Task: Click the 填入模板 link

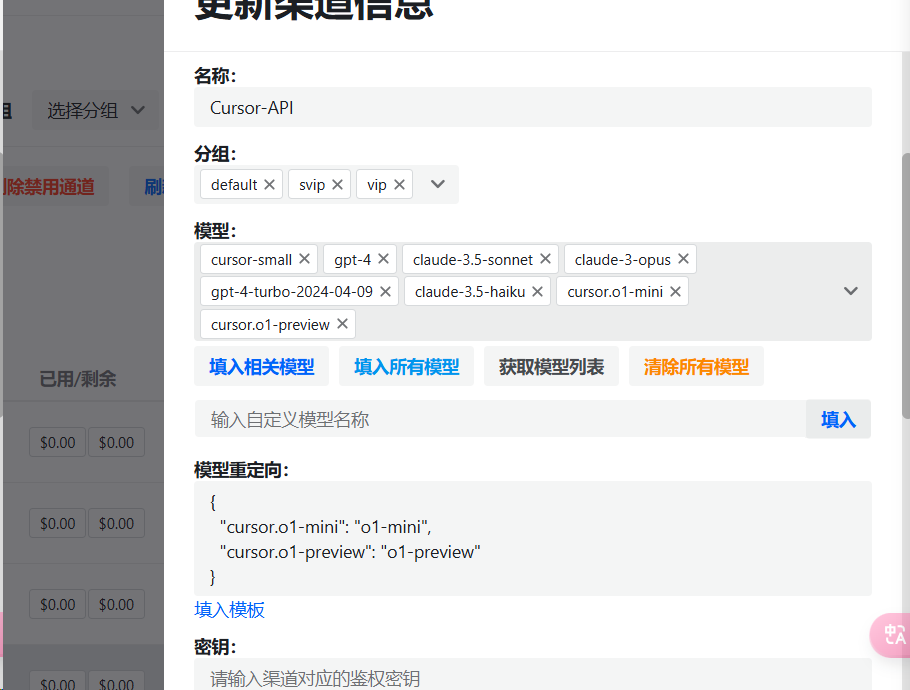Action: pyautogui.click(x=229, y=610)
